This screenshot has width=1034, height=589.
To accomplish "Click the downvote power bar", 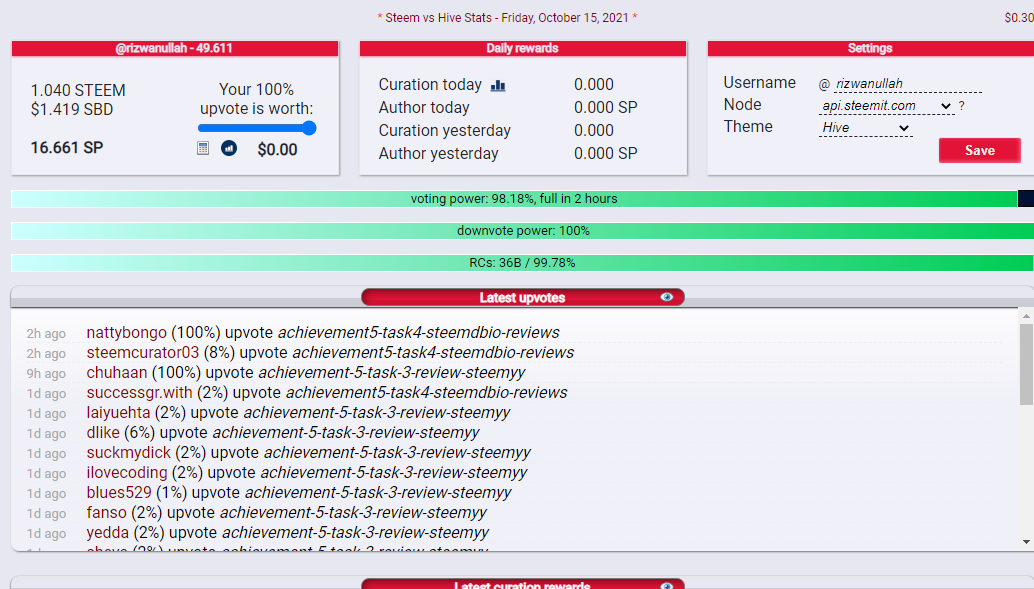I will pyautogui.click(x=522, y=231).
